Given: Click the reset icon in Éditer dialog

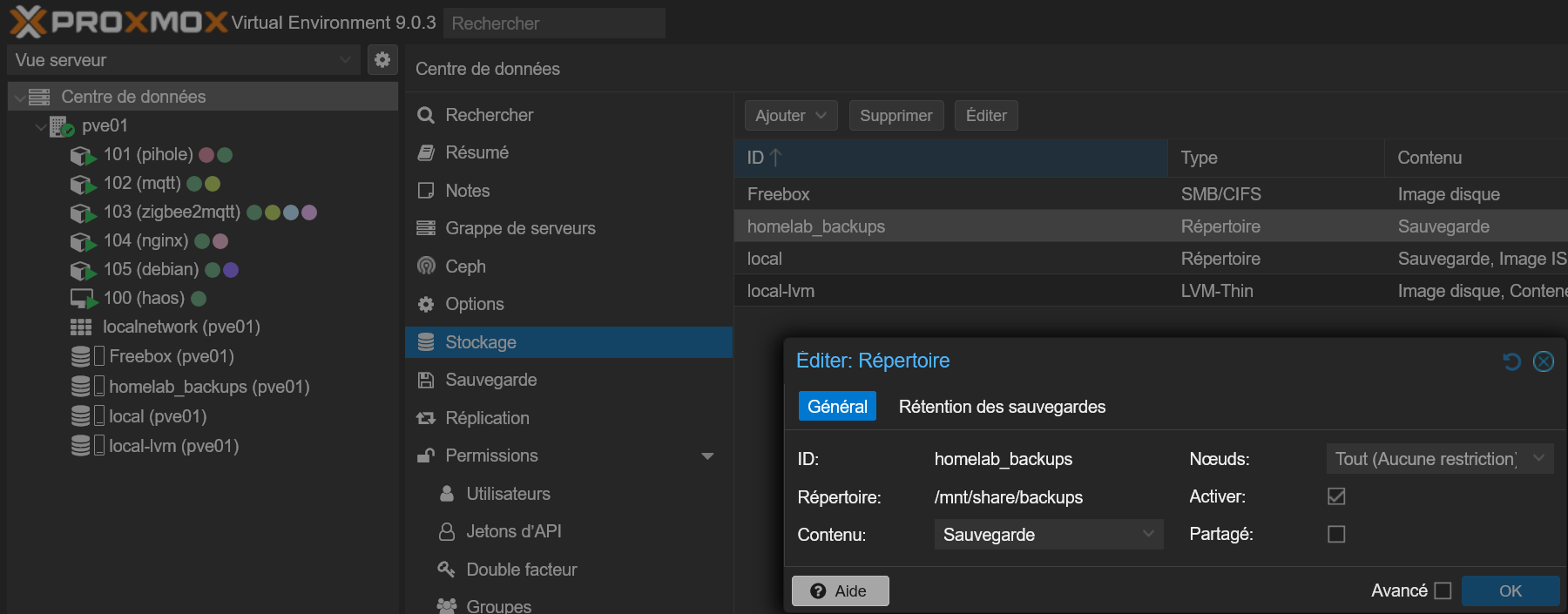Looking at the screenshot, I should click(1511, 361).
